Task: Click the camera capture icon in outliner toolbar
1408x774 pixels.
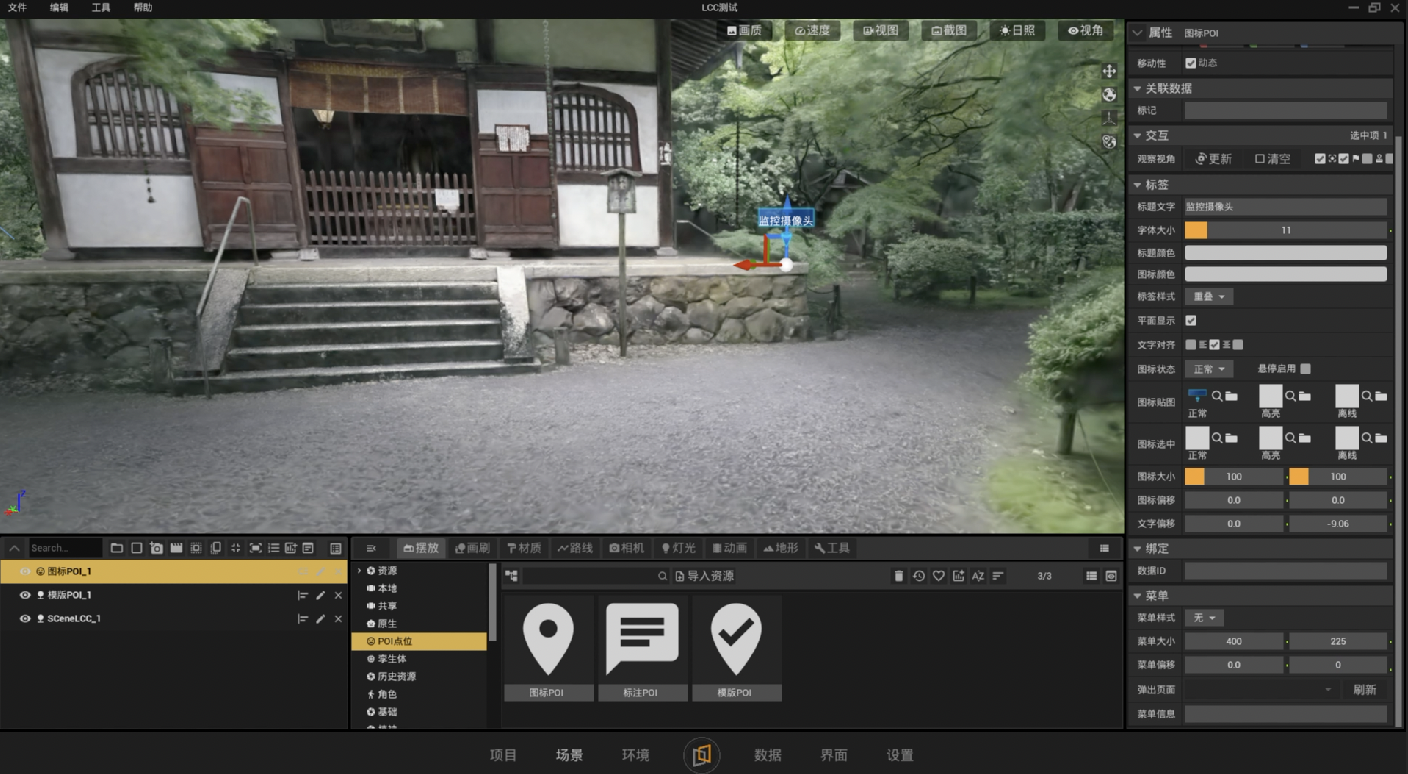Action: (x=157, y=548)
